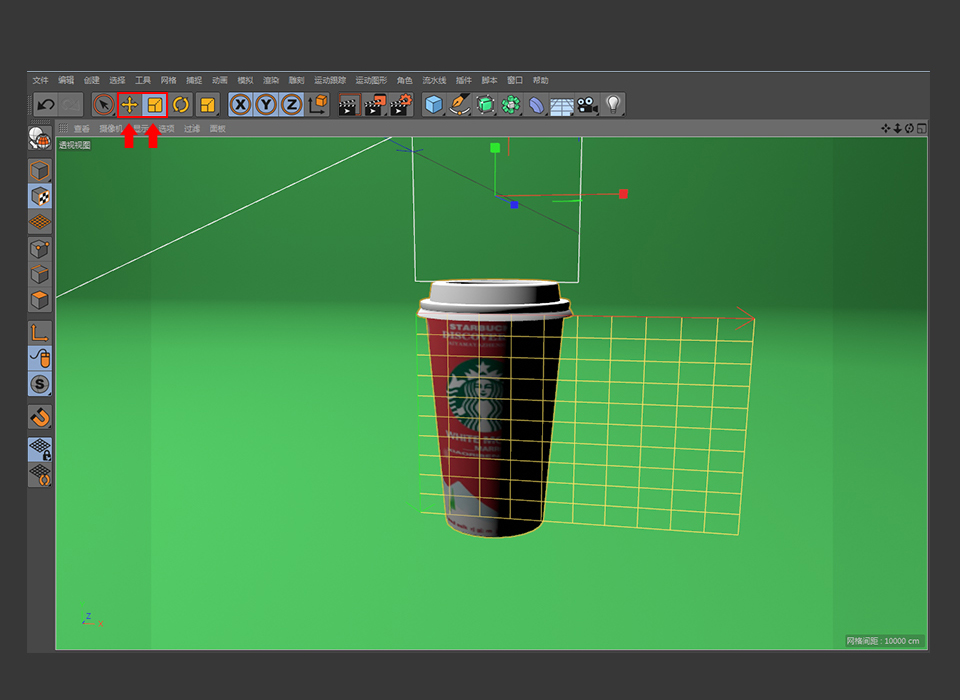This screenshot has width=960, height=700.
Task: Click the red X-axis gizmo handle
Action: (x=623, y=194)
